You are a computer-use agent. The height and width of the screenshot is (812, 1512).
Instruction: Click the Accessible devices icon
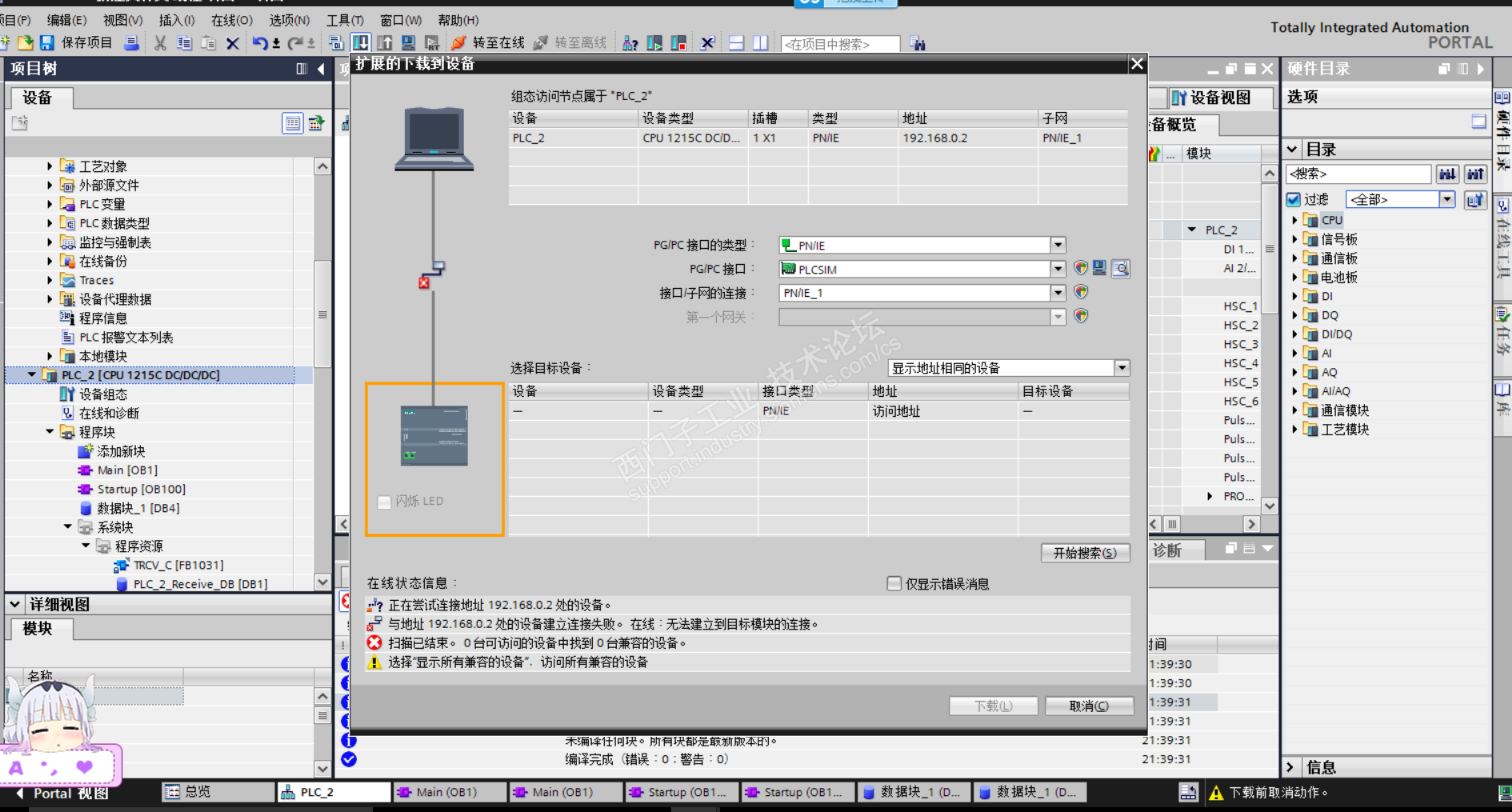point(630,43)
